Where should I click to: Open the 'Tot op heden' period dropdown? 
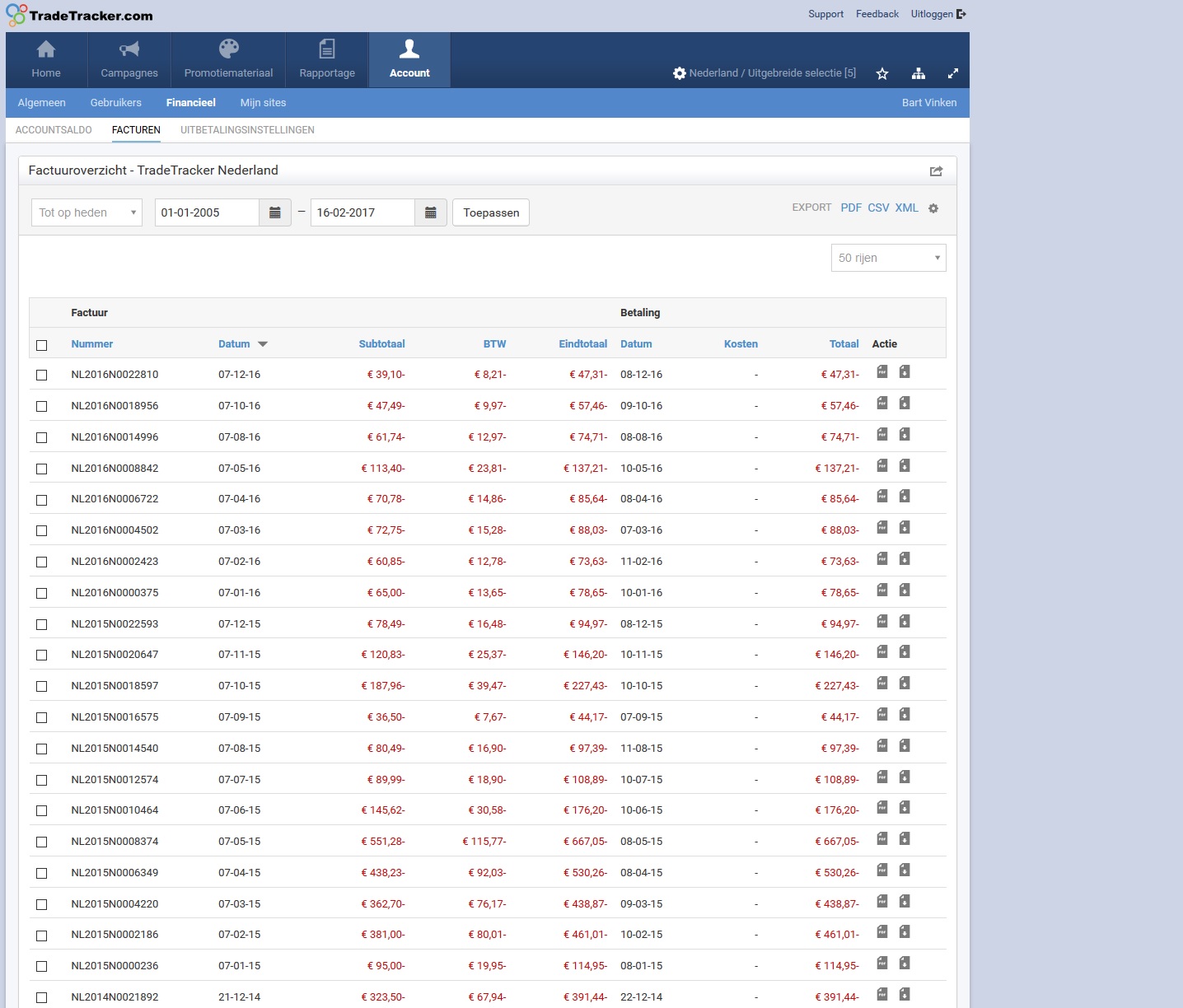[87, 212]
